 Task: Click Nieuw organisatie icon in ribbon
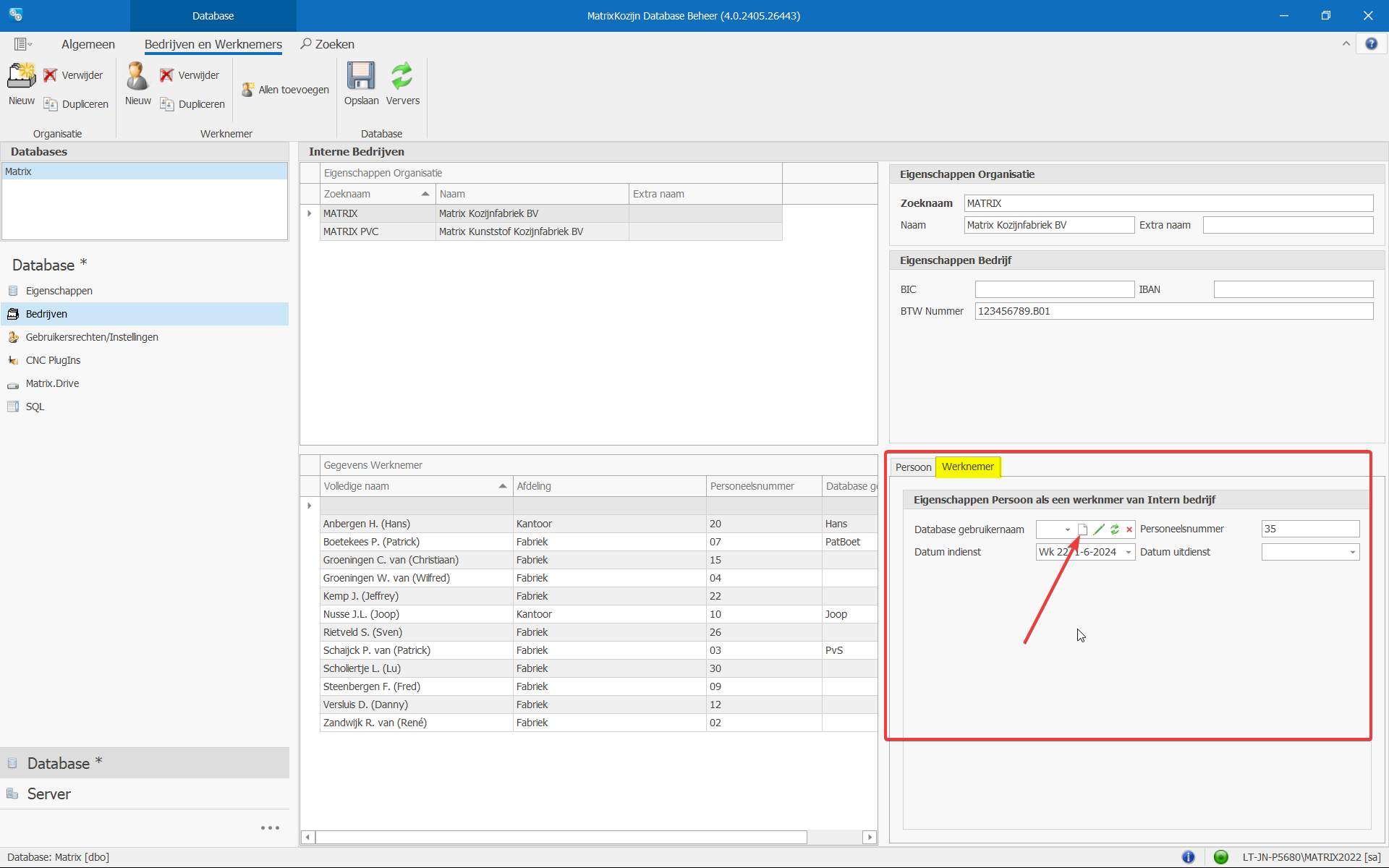[x=22, y=75]
